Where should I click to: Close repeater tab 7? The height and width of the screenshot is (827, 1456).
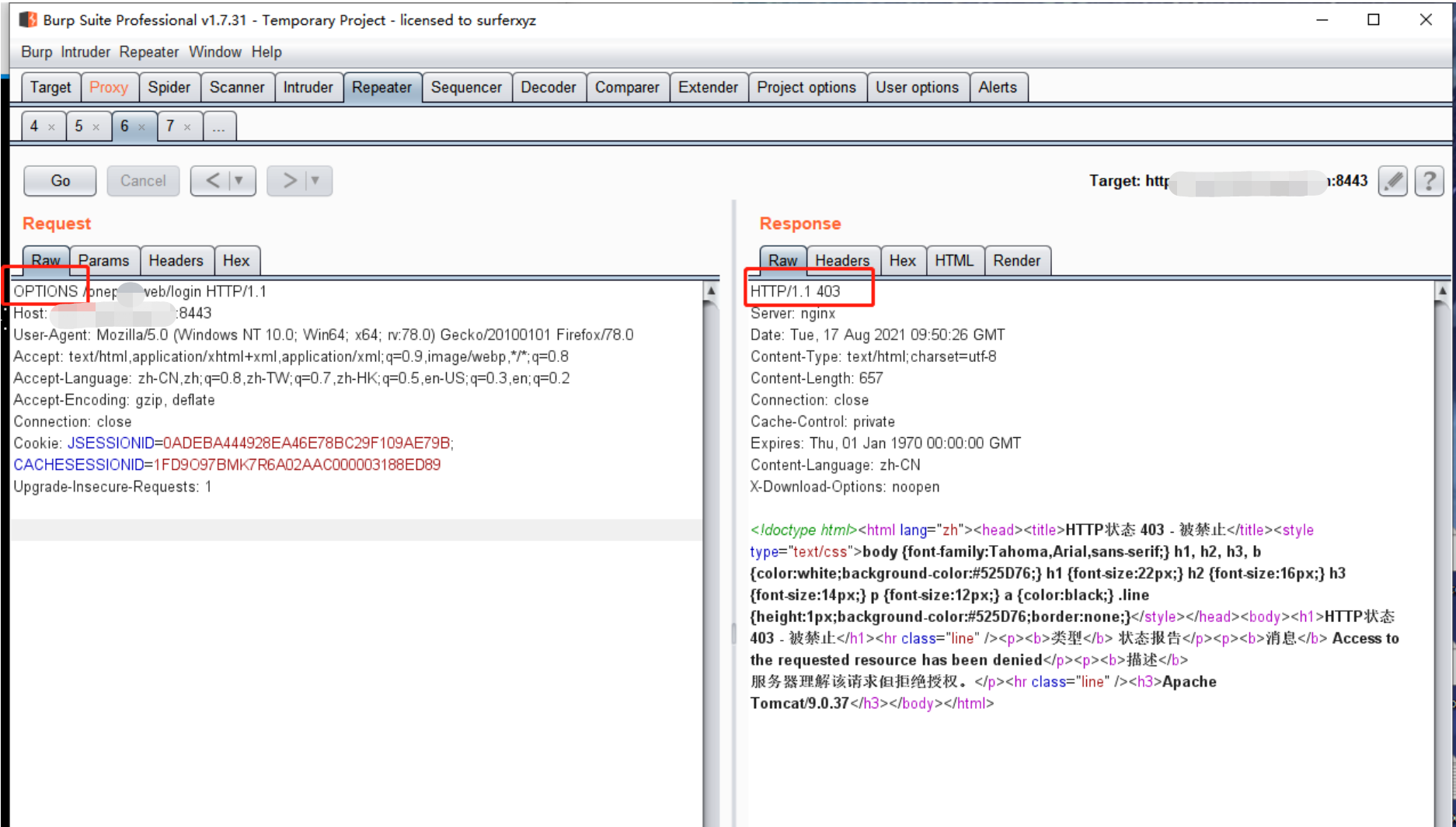click(x=187, y=127)
